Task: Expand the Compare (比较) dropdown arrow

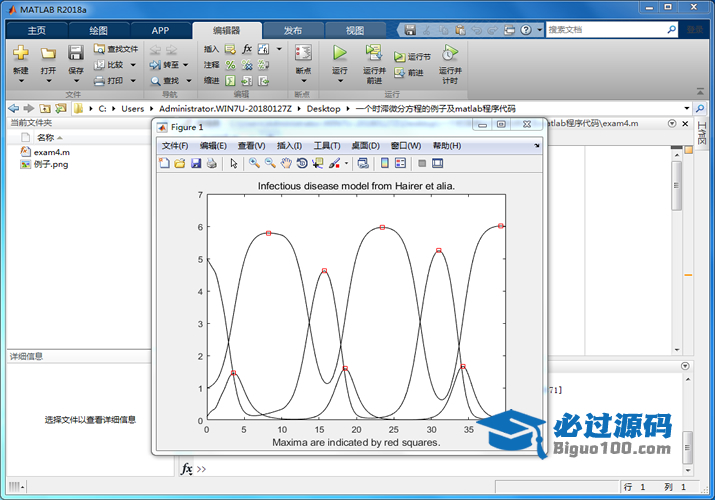Action: [x=133, y=65]
